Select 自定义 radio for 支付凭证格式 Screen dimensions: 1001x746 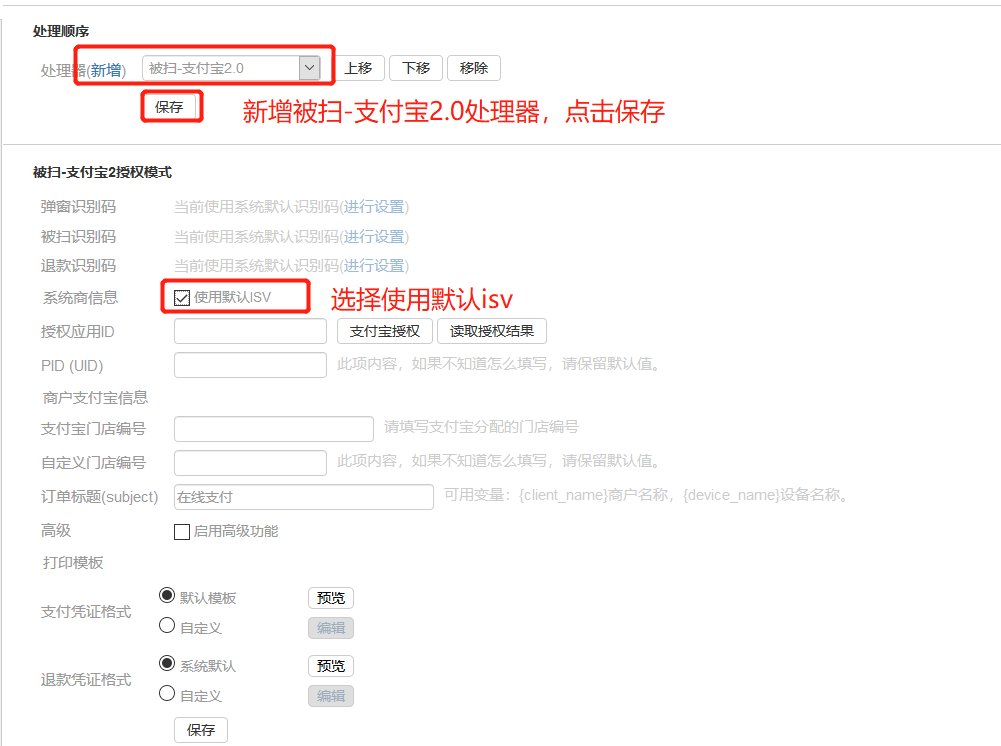coord(167,625)
